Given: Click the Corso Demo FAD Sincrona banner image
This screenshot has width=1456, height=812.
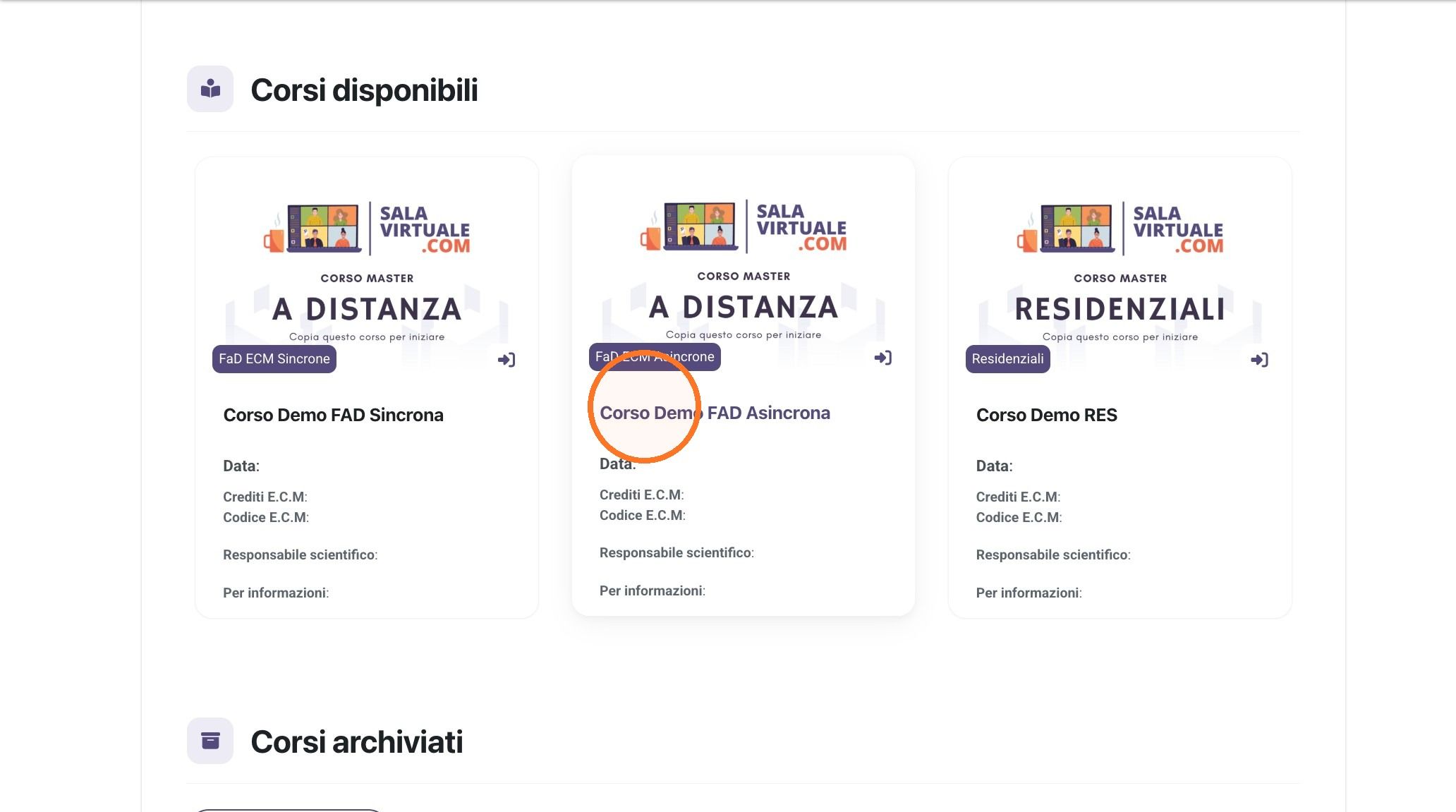Looking at the screenshot, I should [x=367, y=270].
